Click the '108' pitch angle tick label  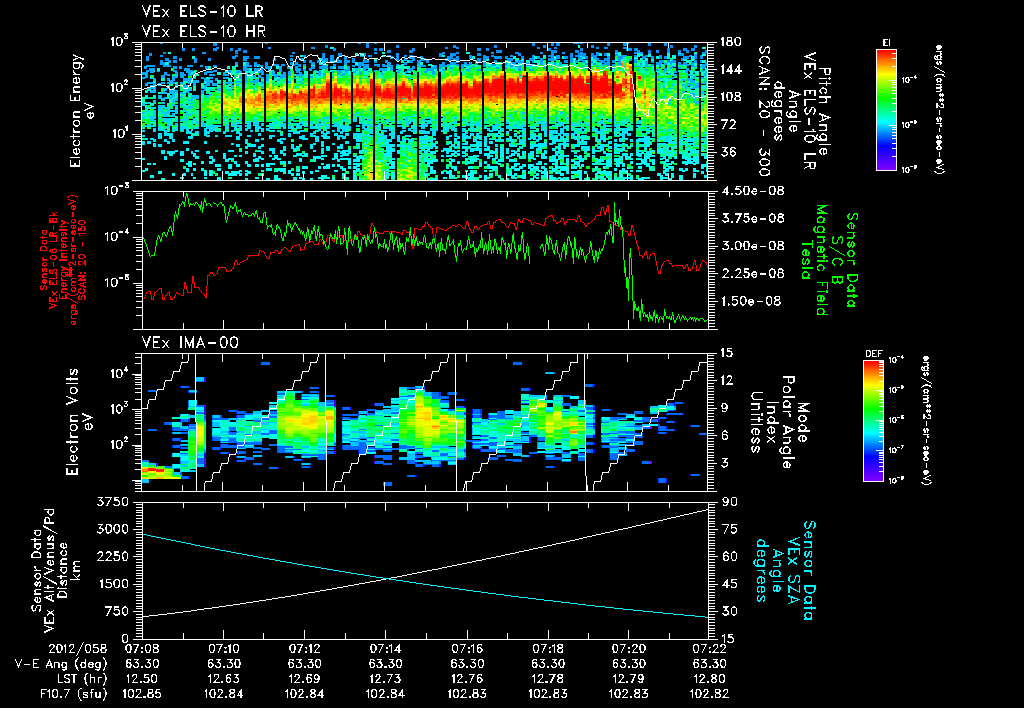729,97
